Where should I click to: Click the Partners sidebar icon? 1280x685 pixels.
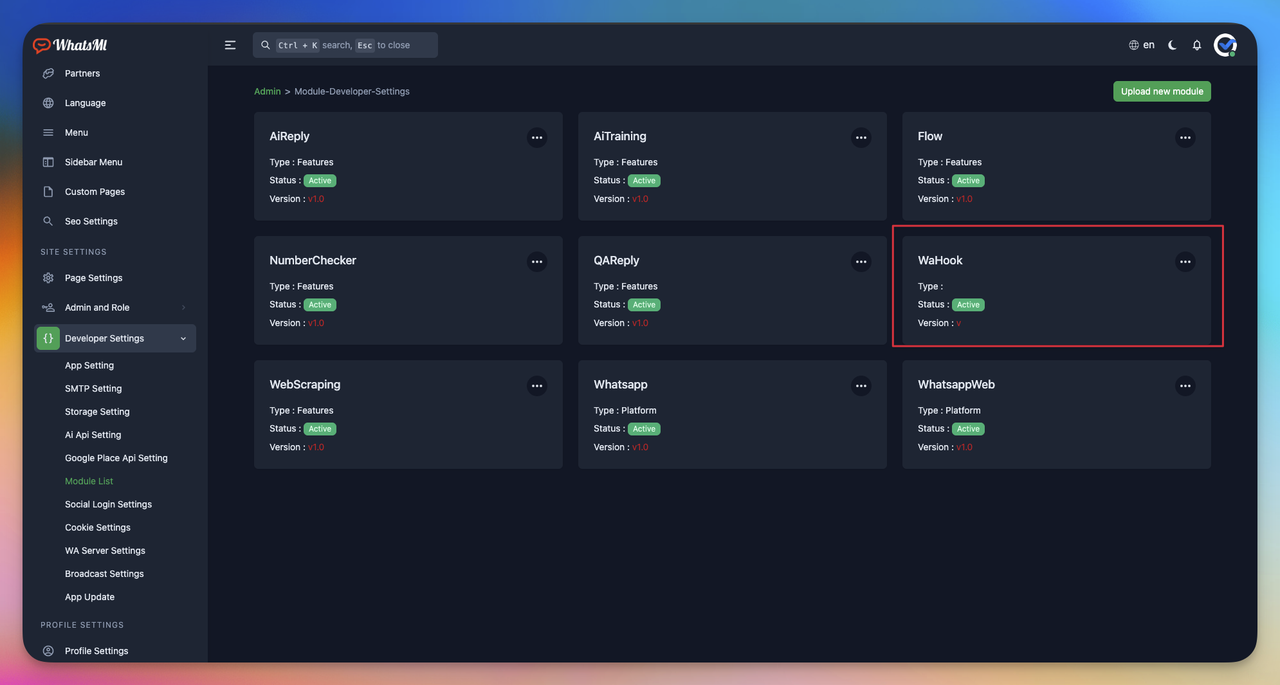pyautogui.click(x=48, y=73)
